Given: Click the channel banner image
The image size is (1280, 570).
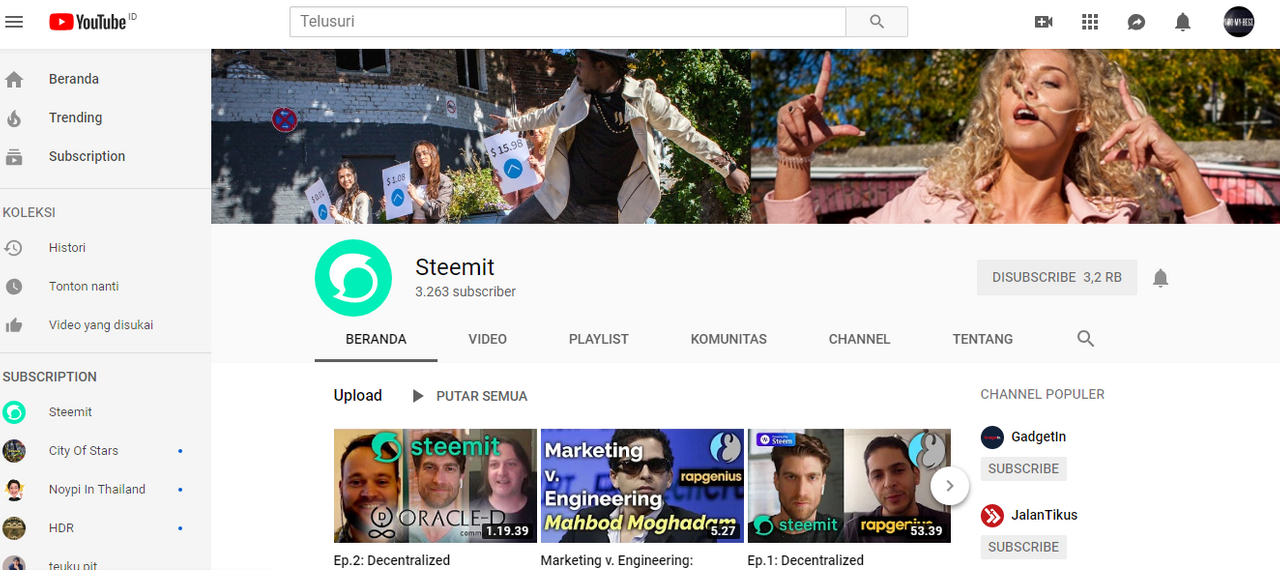Looking at the screenshot, I should pyautogui.click(x=745, y=136).
